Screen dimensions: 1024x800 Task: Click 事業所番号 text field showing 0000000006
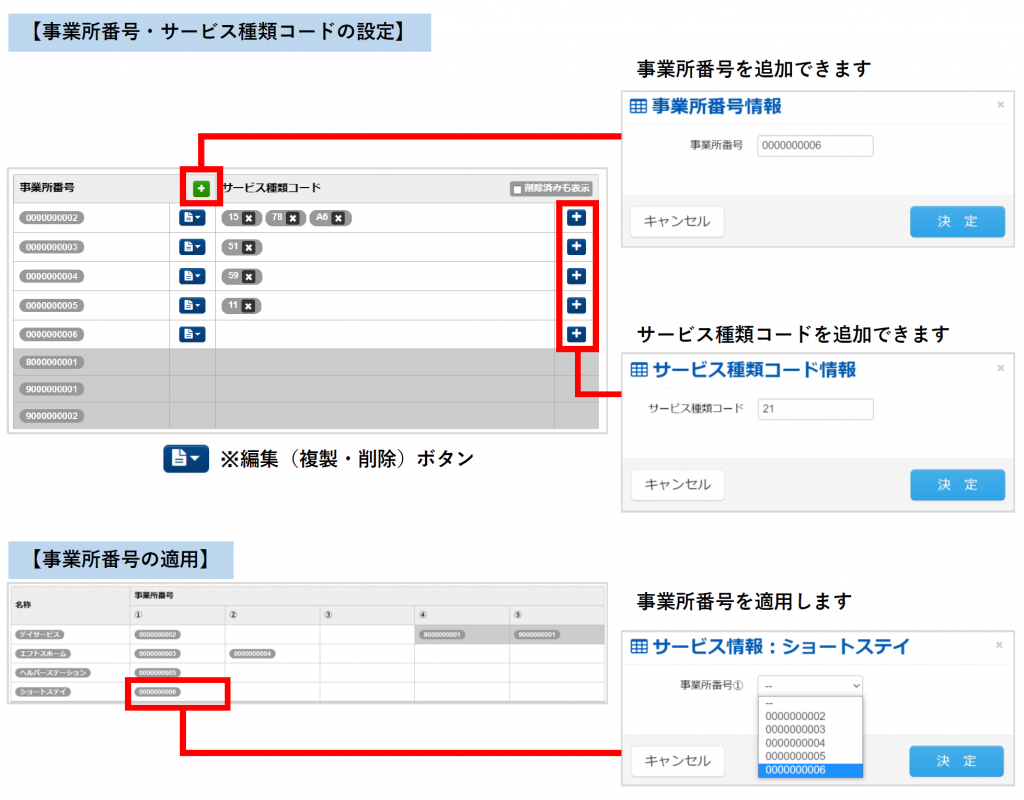(x=815, y=146)
